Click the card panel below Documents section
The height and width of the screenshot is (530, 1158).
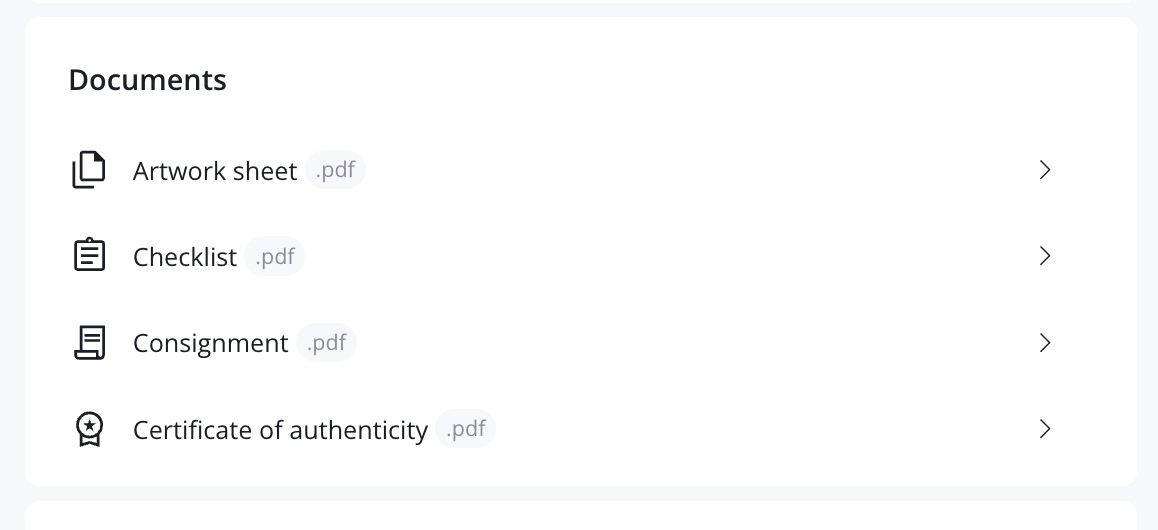(580, 515)
